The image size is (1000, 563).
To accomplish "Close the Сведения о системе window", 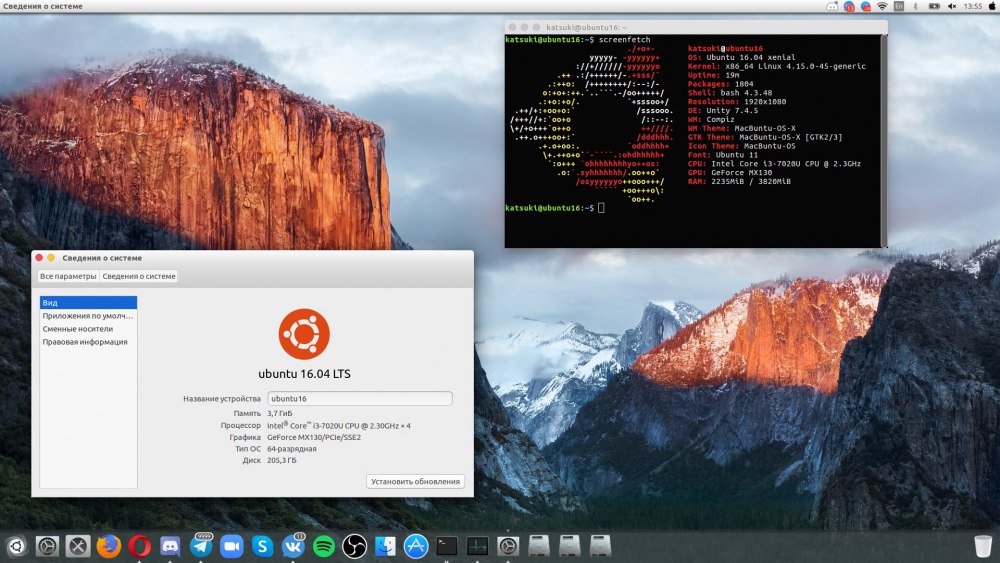I will tap(40, 258).
